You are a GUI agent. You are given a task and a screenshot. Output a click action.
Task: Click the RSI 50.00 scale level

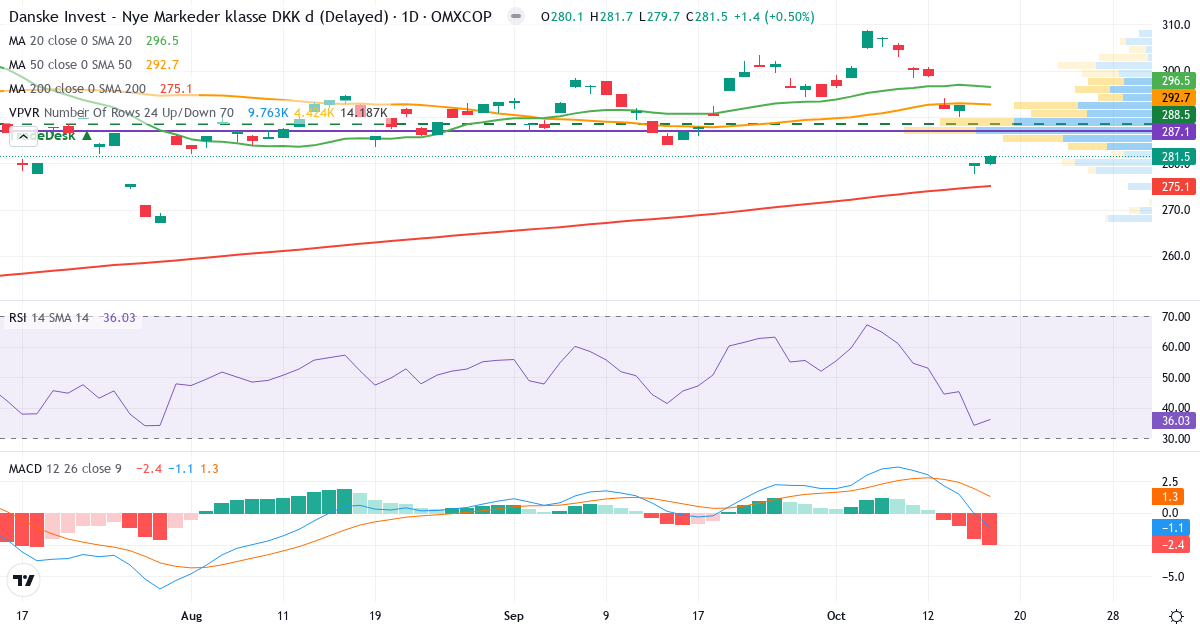click(1175, 378)
